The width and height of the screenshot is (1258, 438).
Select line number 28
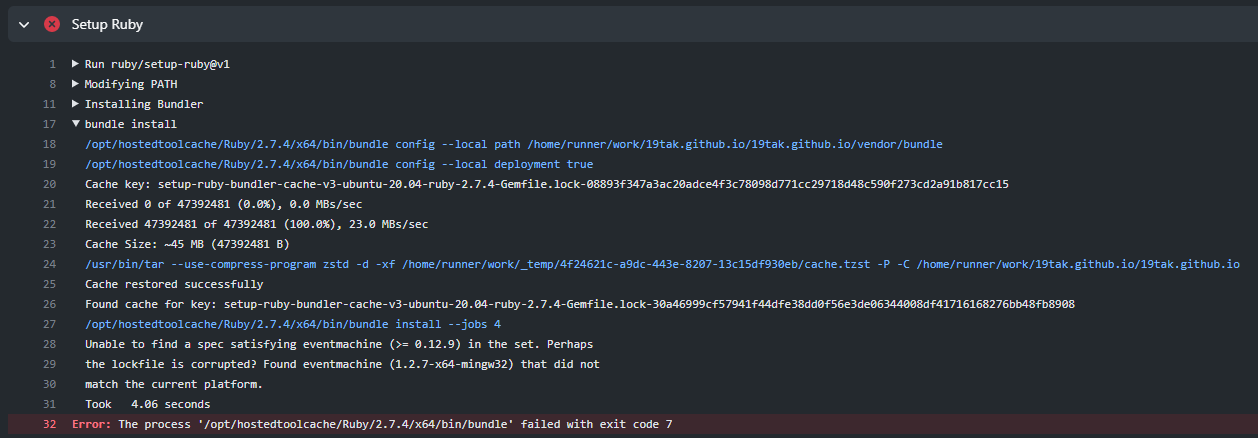[x=49, y=344]
